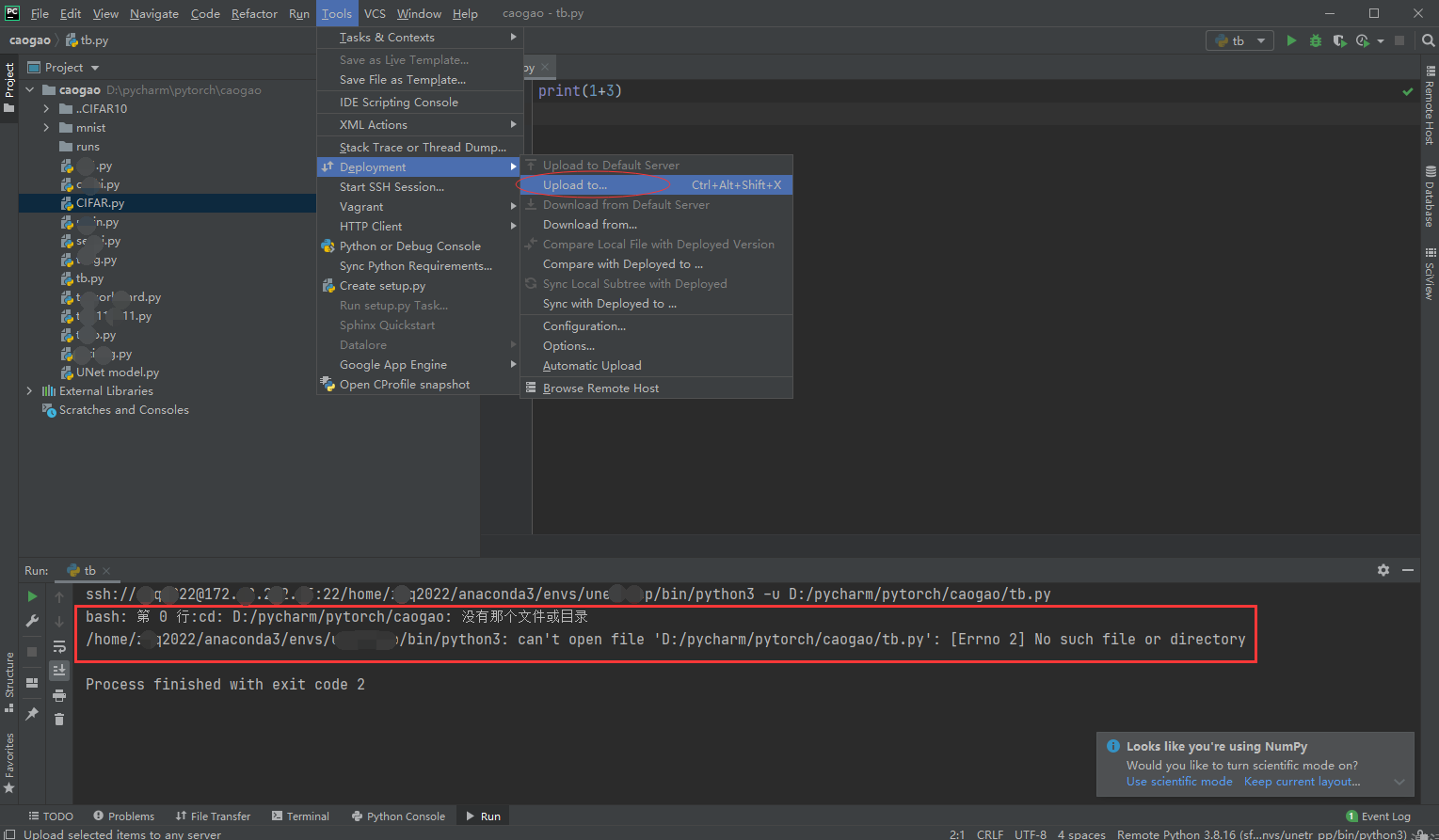This screenshot has height=840, width=1439.
Task: Clear Run console with trash icon
Action: pos(59,720)
